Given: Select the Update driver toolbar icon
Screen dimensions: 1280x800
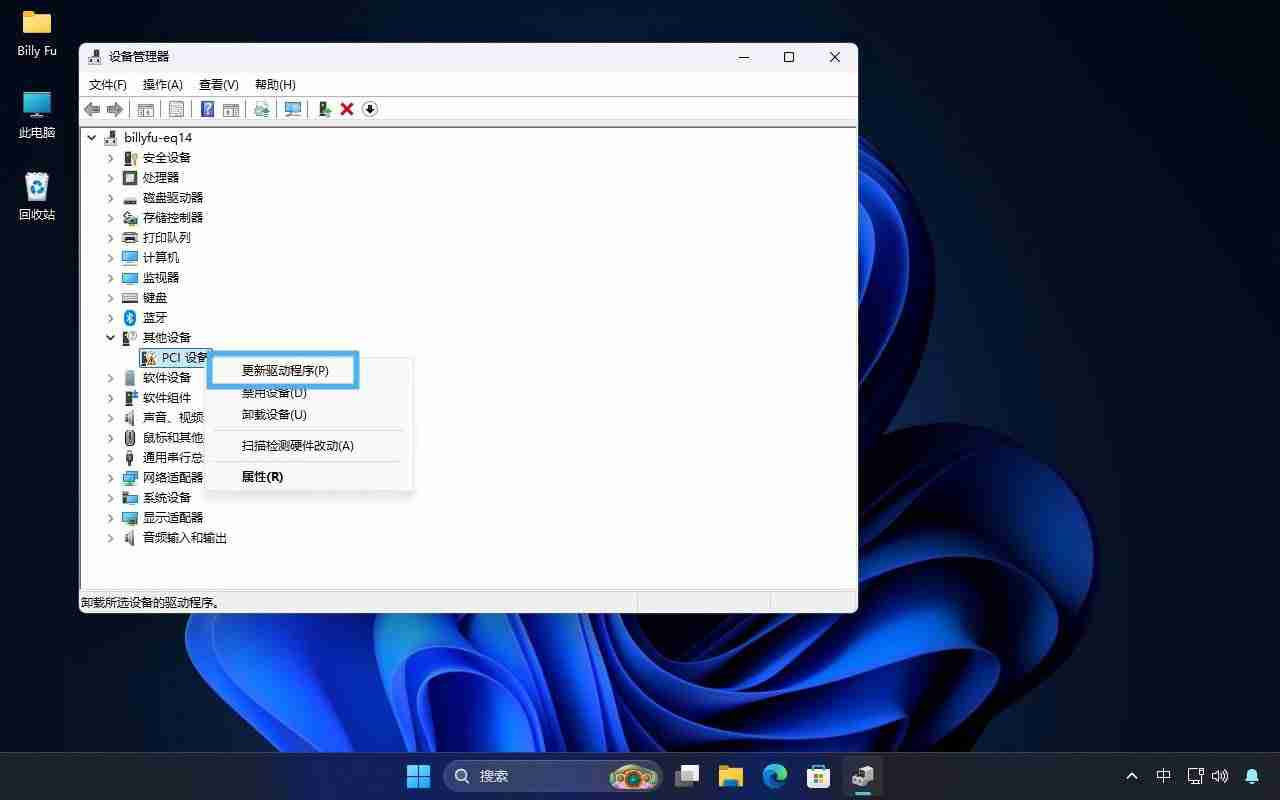Looking at the screenshot, I should pos(324,109).
